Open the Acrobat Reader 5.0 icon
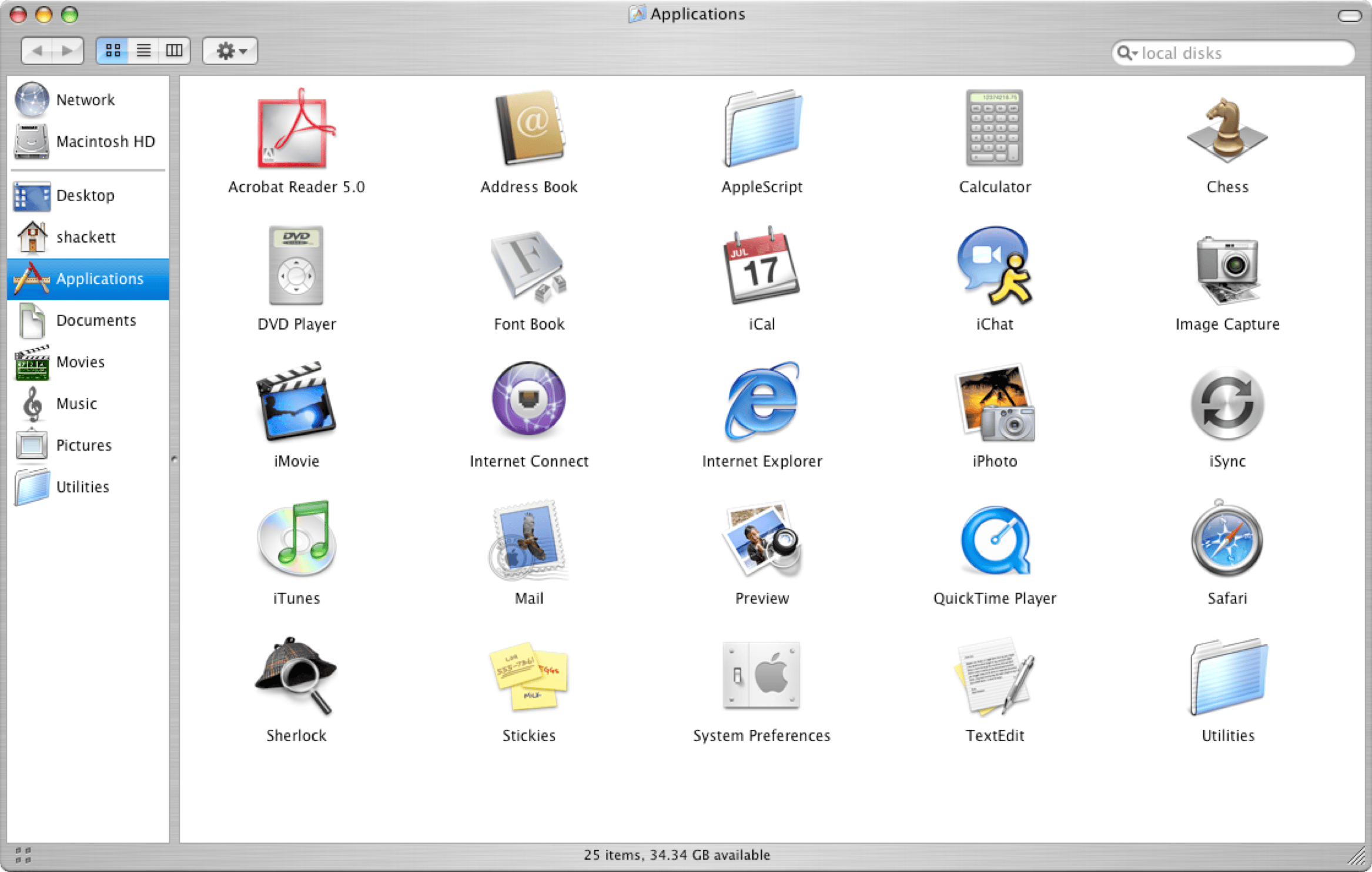The image size is (1372, 872). click(x=296, y=128)
